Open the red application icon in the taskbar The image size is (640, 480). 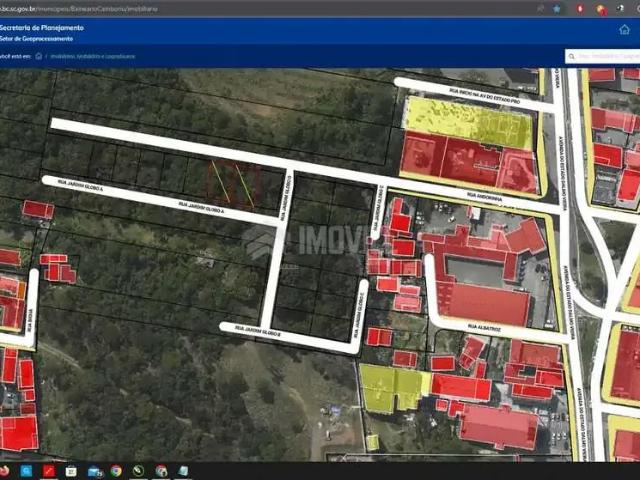[49, 471]
